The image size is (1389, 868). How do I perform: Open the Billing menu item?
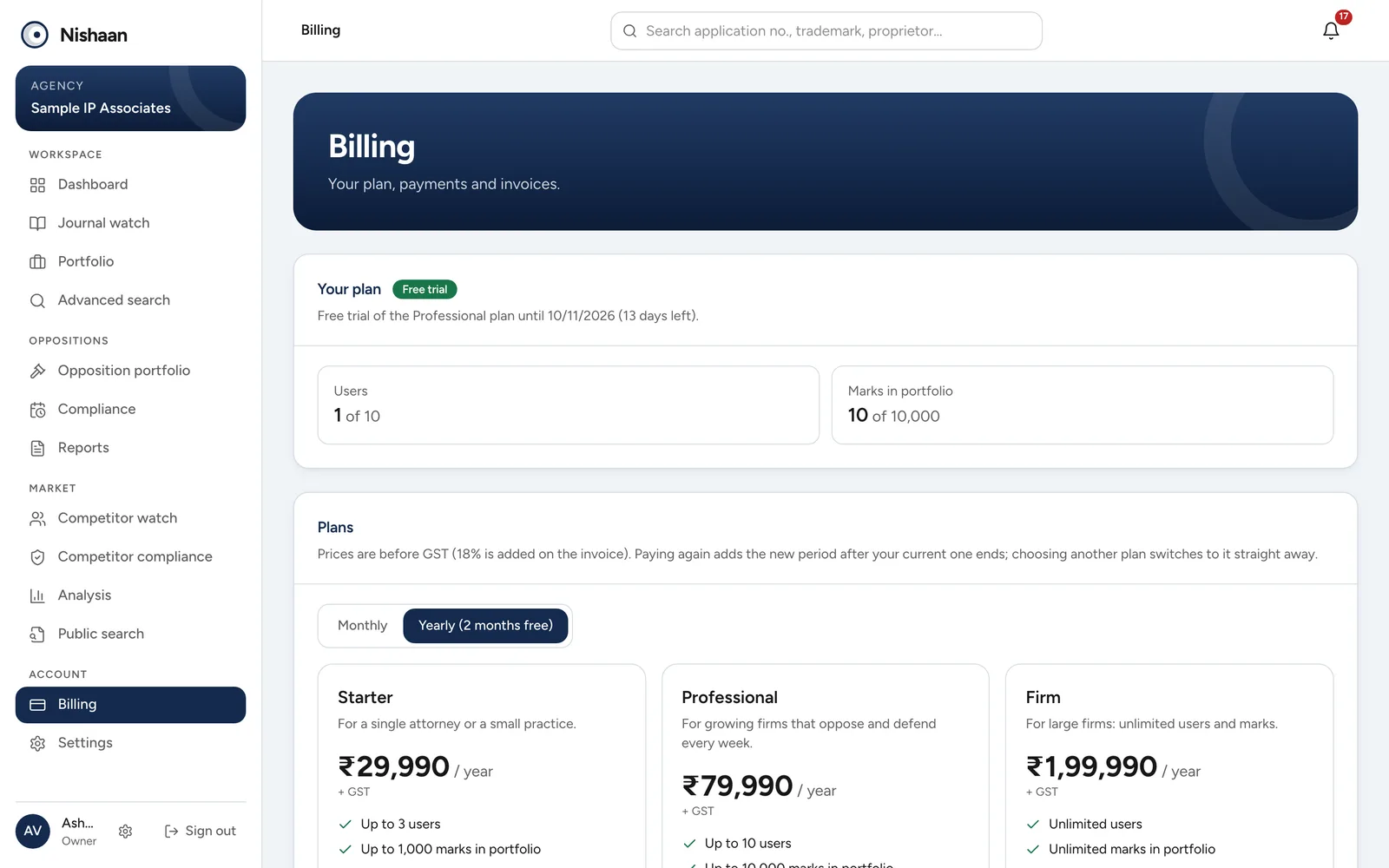[130, 705]
